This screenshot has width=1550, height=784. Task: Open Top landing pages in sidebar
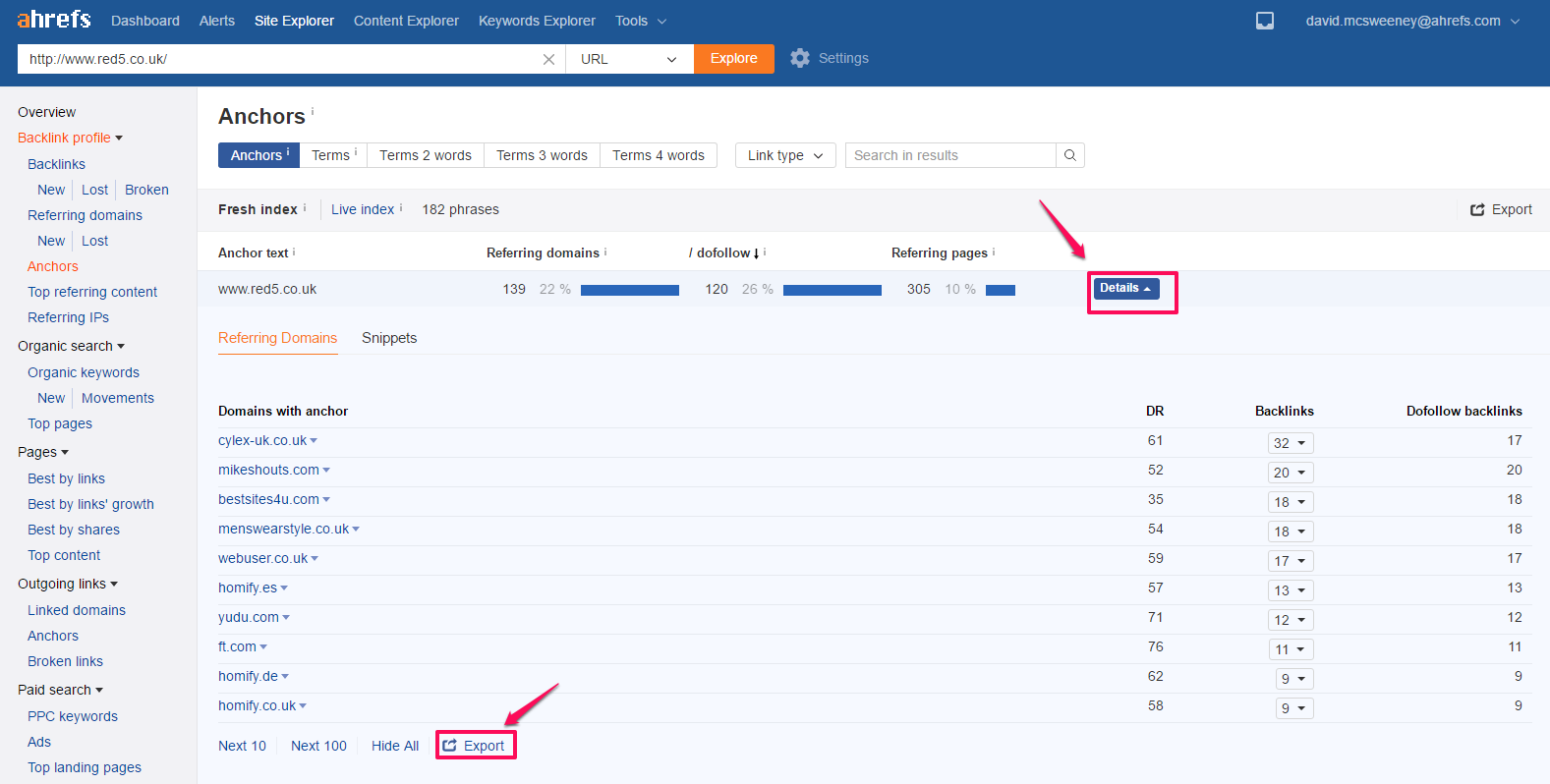pyautogui.click(x=85, y=767)
